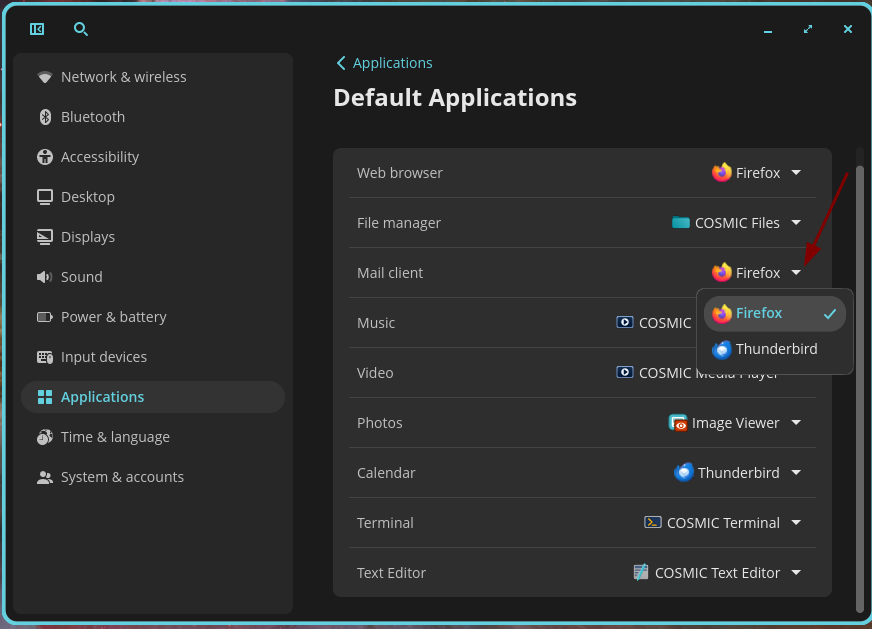Select the Sound speaker icon
Screen dimensions: 872x629
(44, 276)
